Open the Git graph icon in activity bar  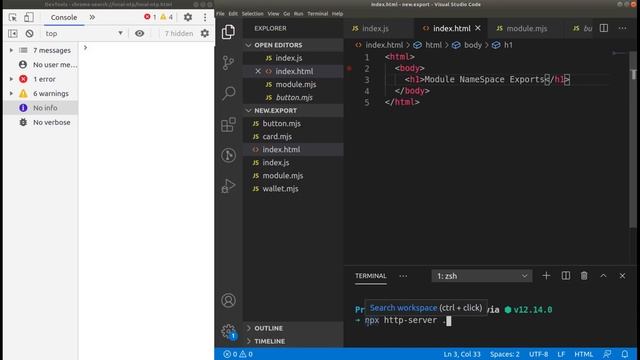228,155
